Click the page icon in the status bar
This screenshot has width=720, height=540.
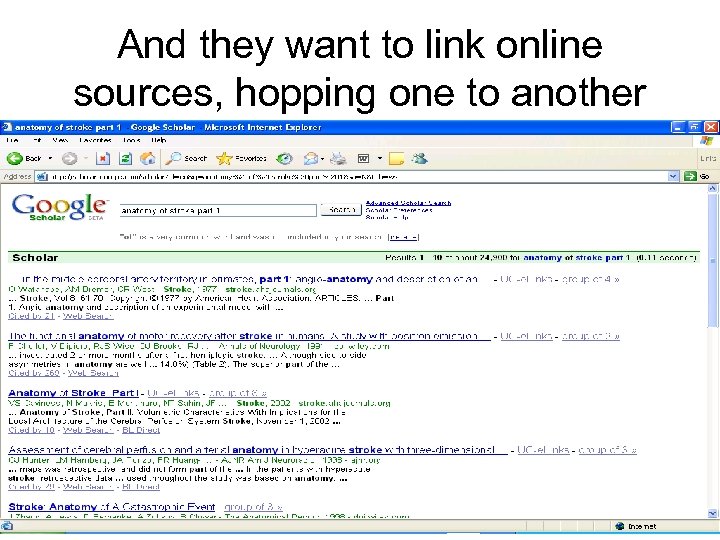point(7,526)
